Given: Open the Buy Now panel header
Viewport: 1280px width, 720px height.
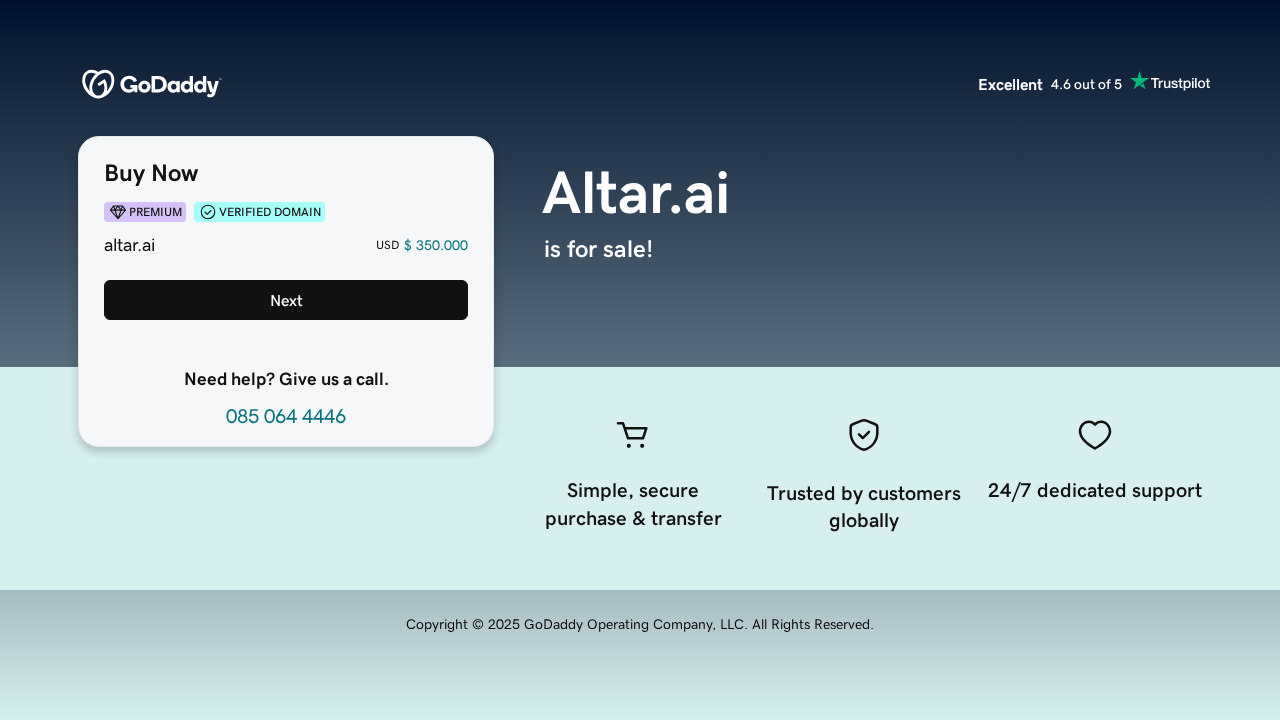Looking at the screenshot, I should click(x=151, y=173).
